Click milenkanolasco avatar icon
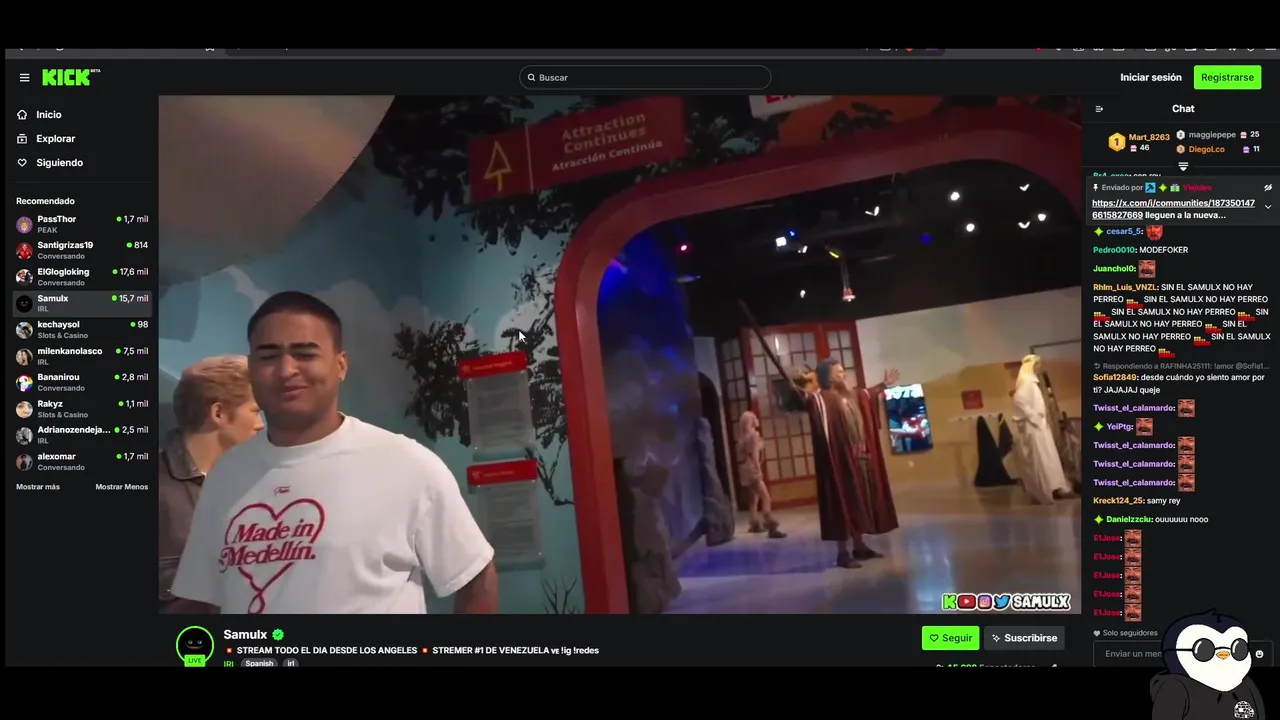 24,357
